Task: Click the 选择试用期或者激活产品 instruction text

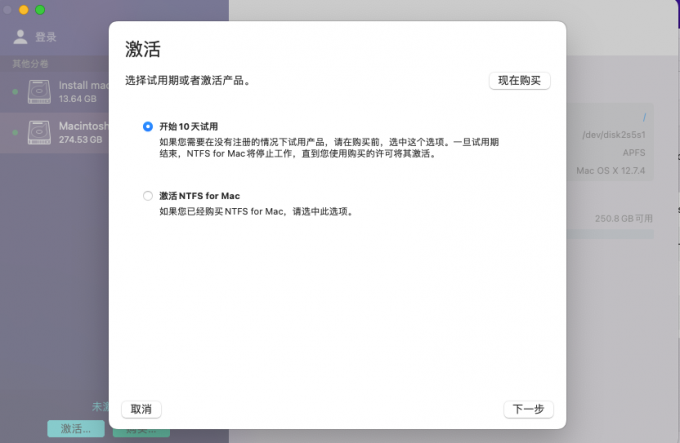Action: [188, 81]
